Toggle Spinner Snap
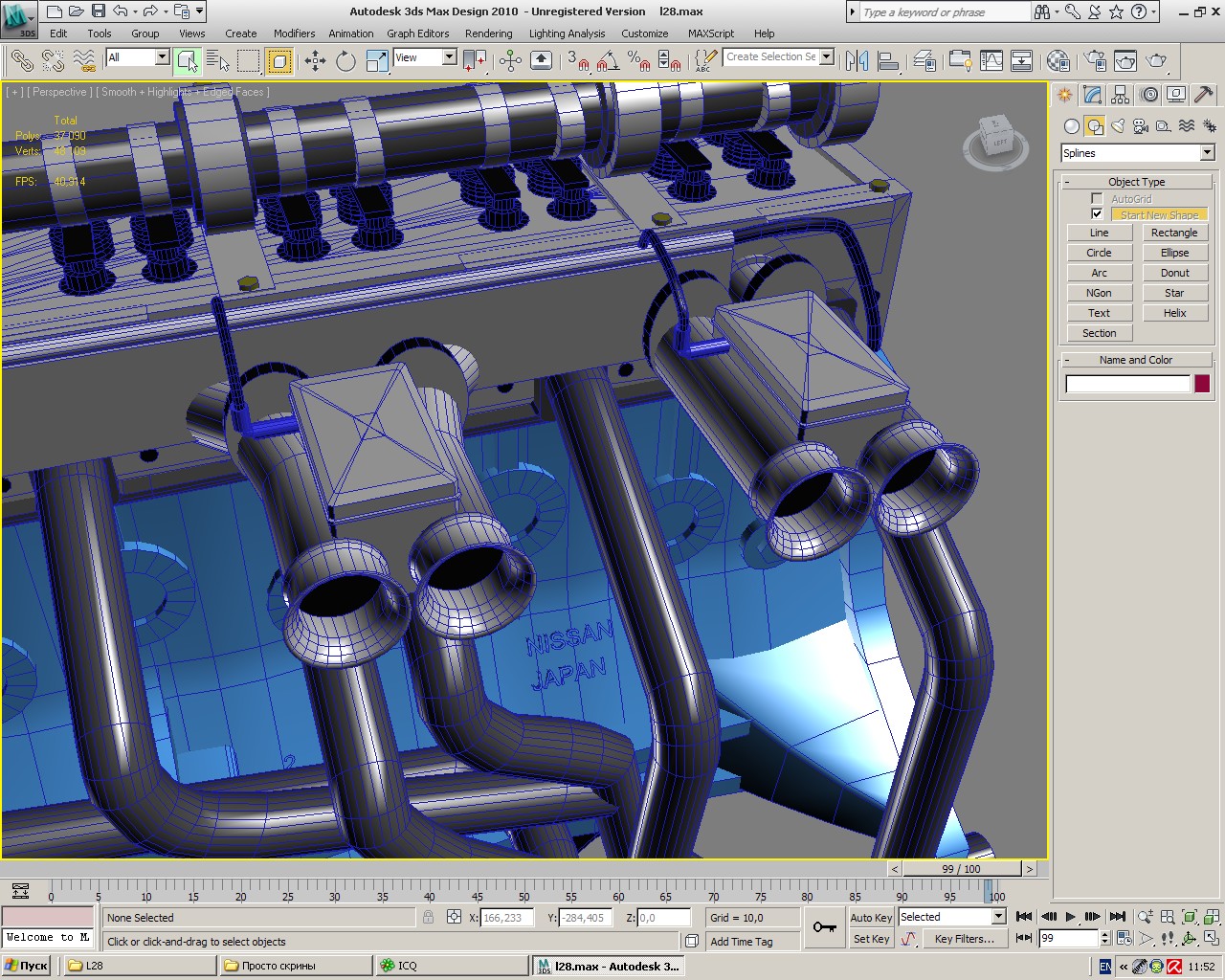The image size is (1225, 980). pos(670,61)
